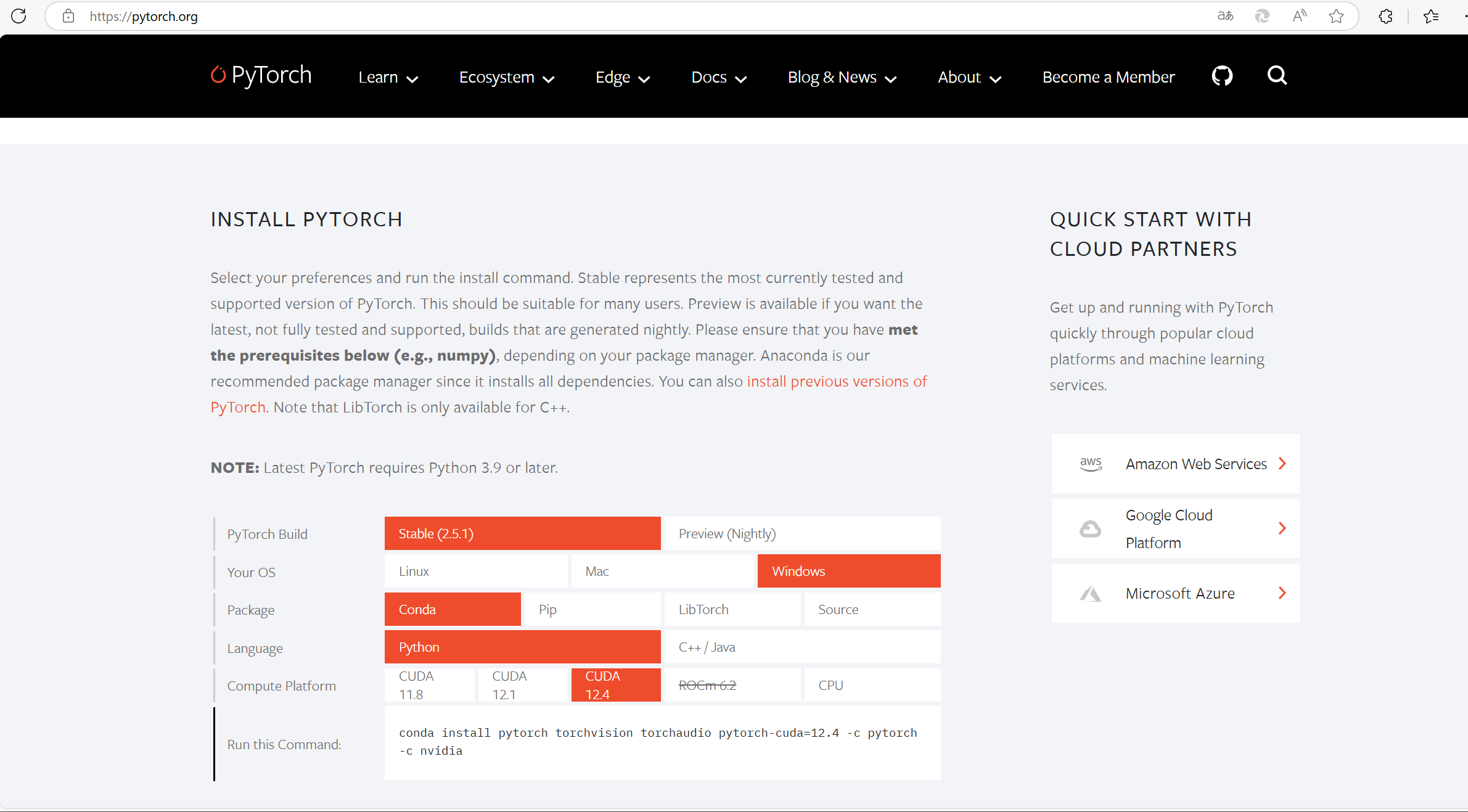The height and width of the screenshot is (812, 1468).
Task: Click the INSTALL PYTORCH heading
Action: tap(306, 219)
